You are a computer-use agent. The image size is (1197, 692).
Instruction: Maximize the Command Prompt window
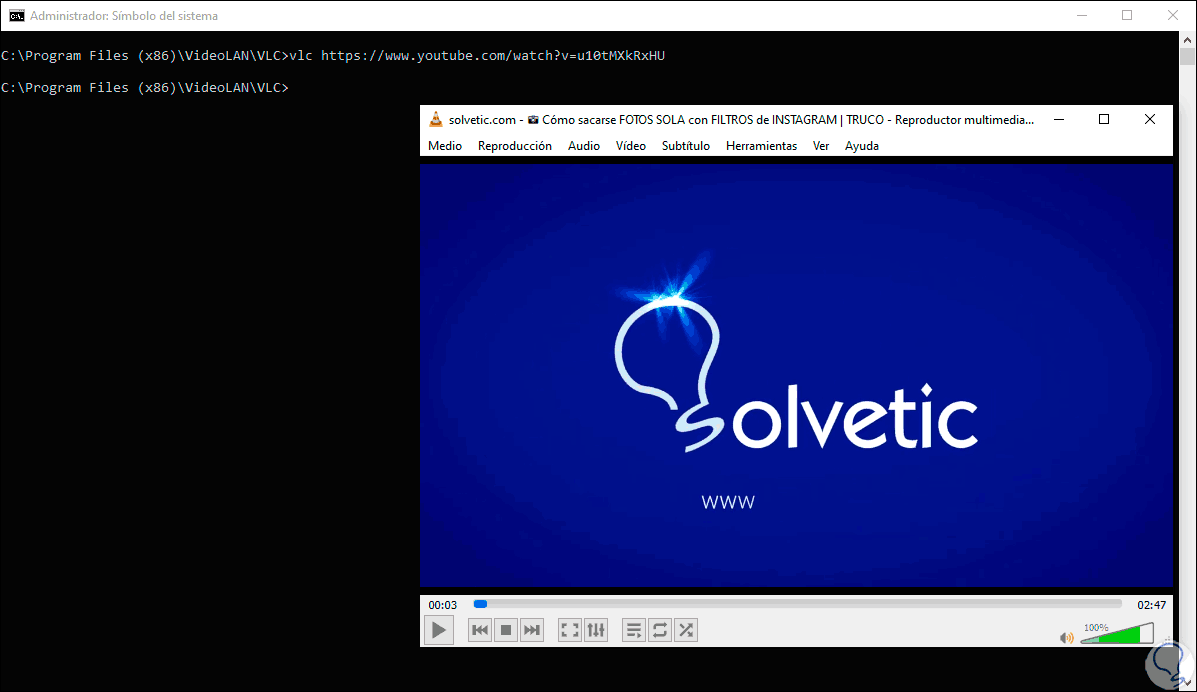(1127, 15)
